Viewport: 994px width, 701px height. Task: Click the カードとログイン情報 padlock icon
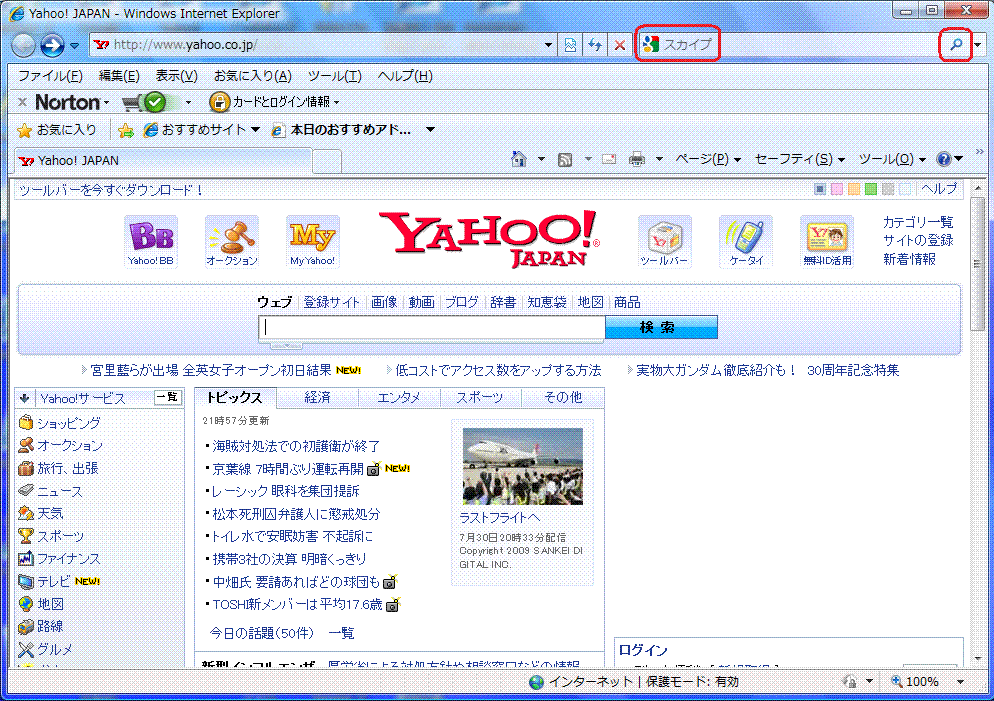pyautogui.click(x=219, y=102)
